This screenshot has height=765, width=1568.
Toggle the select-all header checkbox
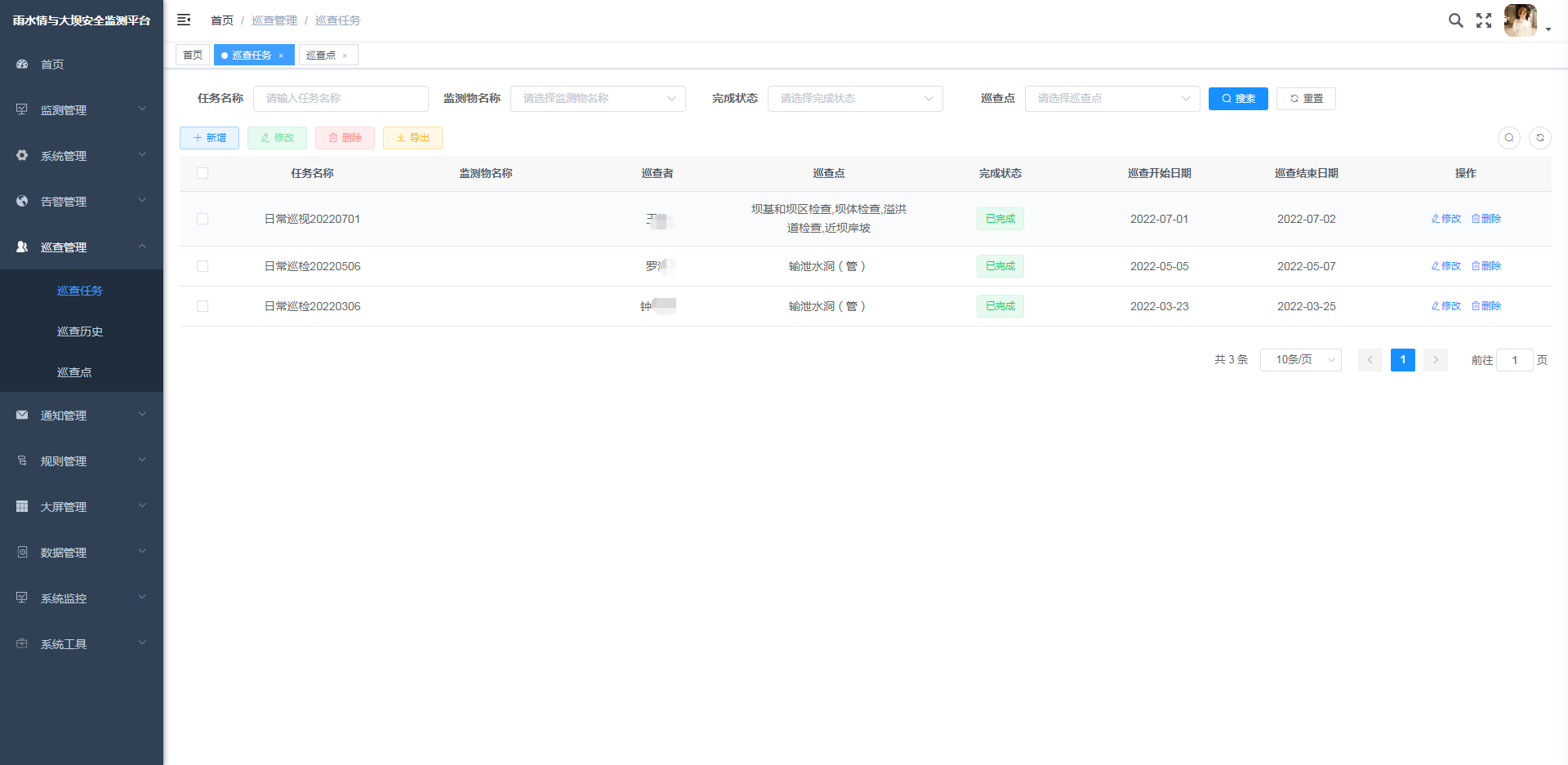203,173
